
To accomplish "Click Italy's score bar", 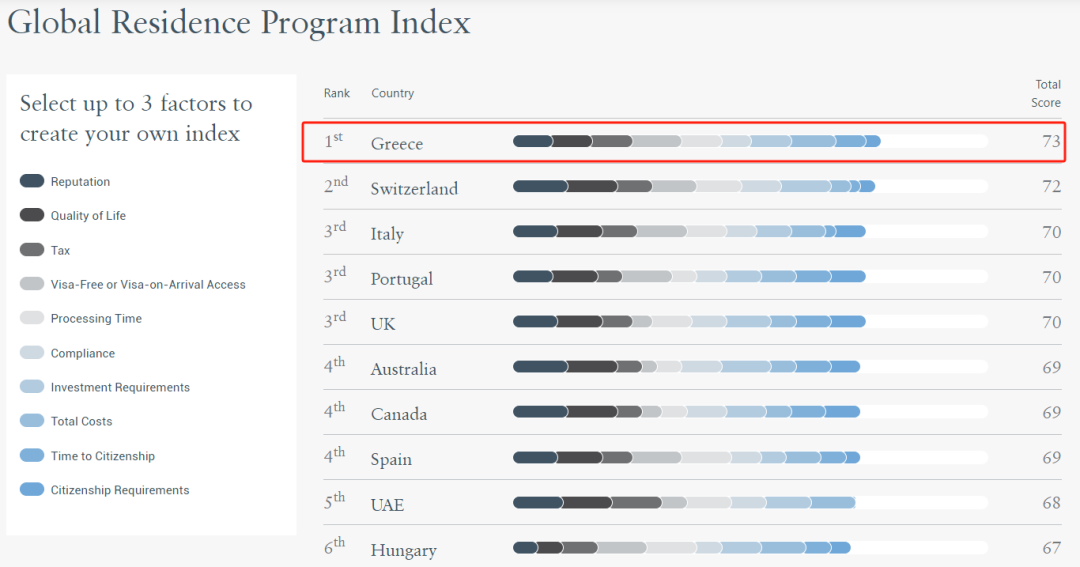I will point(750,231).
